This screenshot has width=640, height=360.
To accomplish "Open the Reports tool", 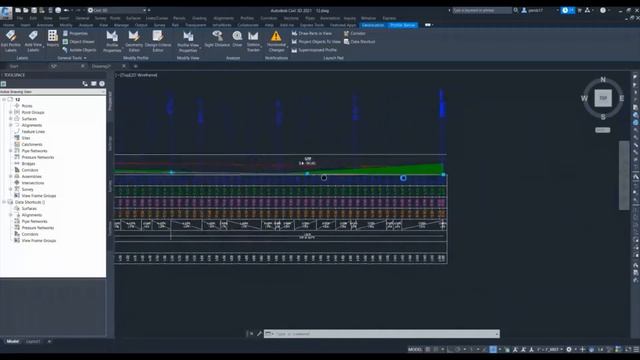I will [53, 38].
